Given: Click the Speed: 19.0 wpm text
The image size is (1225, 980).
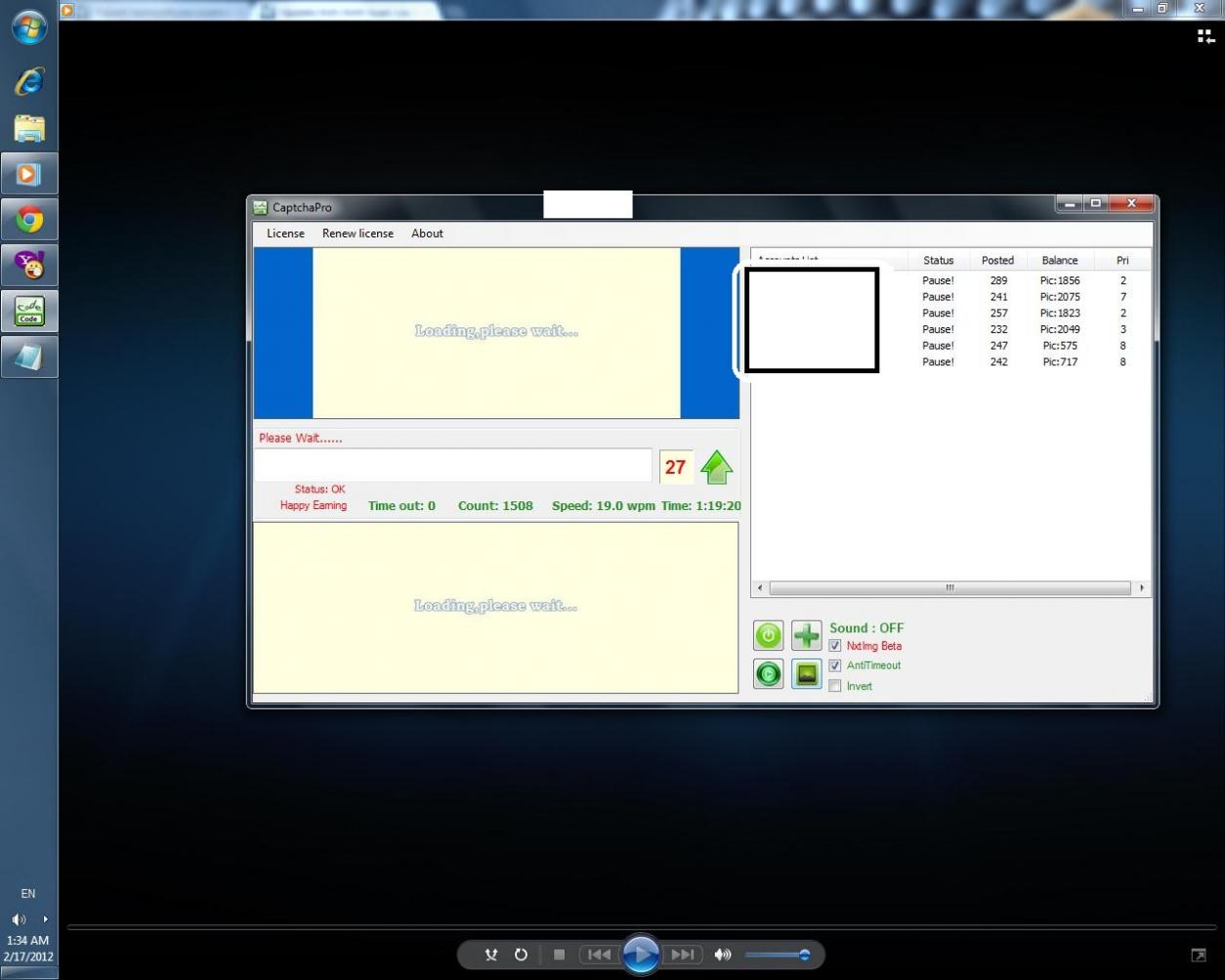Looking at the screenshot, I should [x=603, y=506].
